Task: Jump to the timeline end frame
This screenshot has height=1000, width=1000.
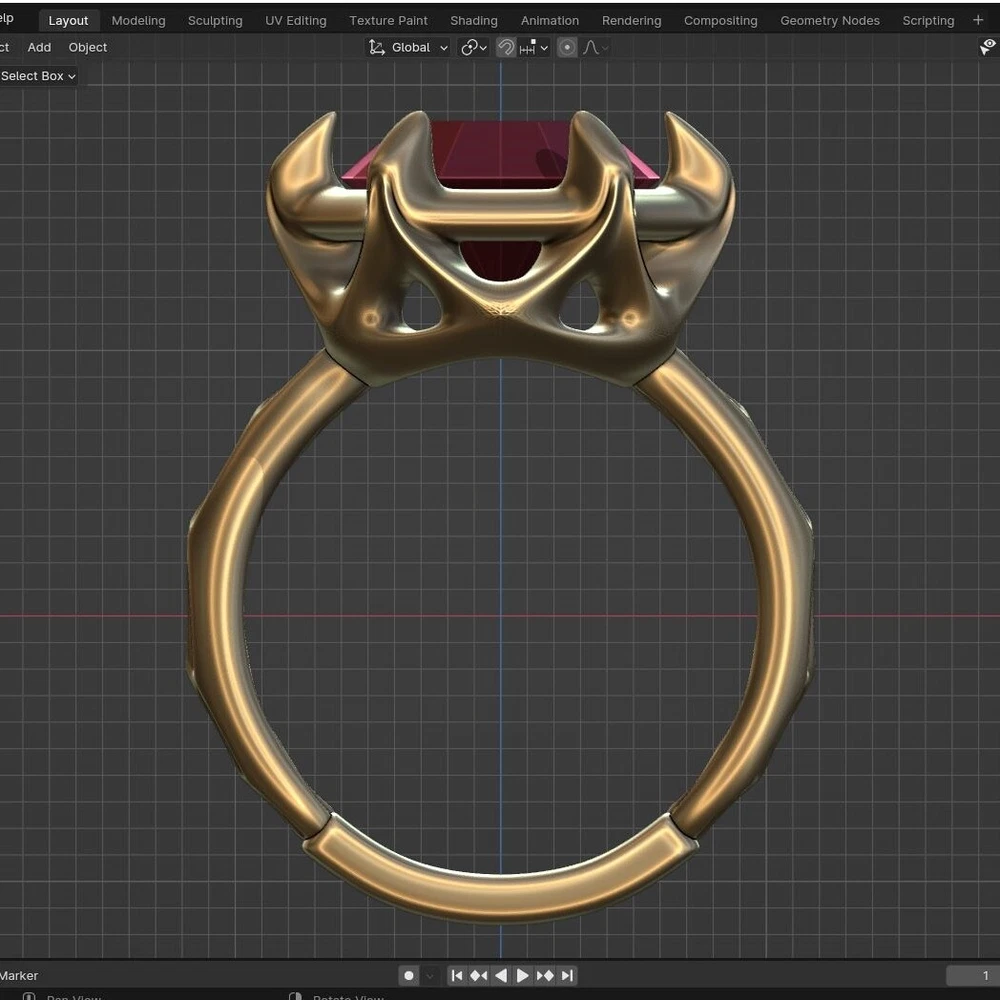Action: tap(567, 975)
